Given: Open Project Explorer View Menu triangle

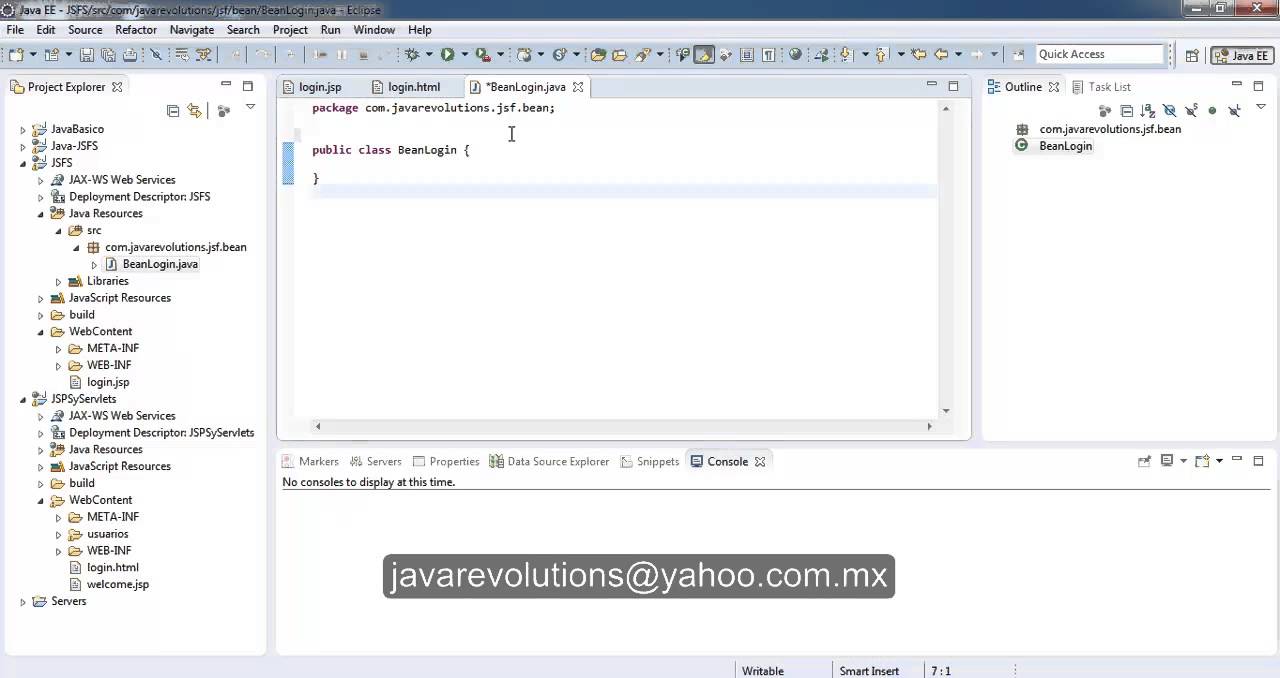Looking at the screenshot, I should click(x=250, y=108).
